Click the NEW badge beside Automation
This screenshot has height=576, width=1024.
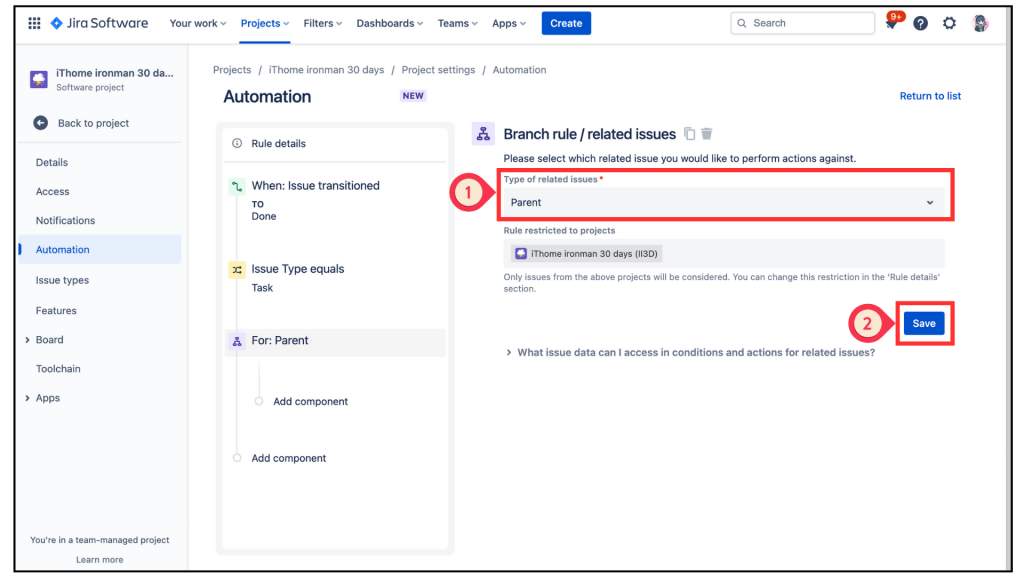[413, 96]
